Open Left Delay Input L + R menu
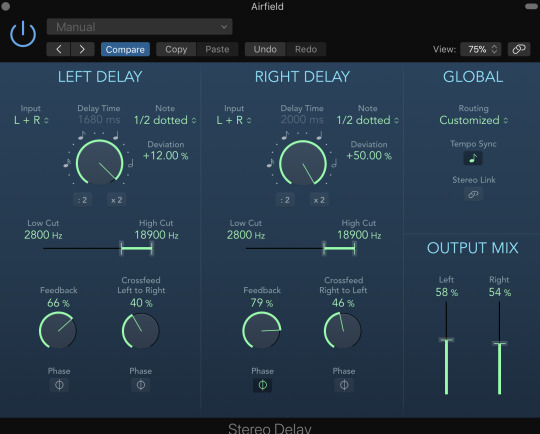 point(31,120)
